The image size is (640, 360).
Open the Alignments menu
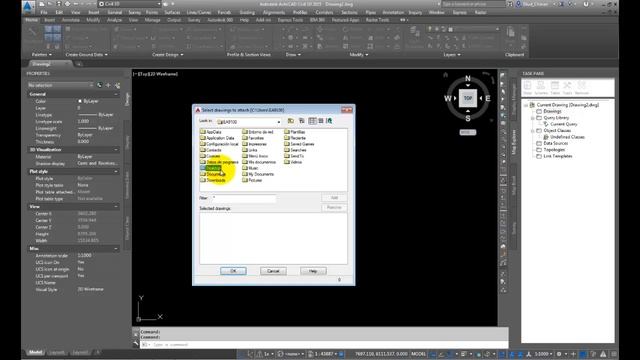click(273, 13)
